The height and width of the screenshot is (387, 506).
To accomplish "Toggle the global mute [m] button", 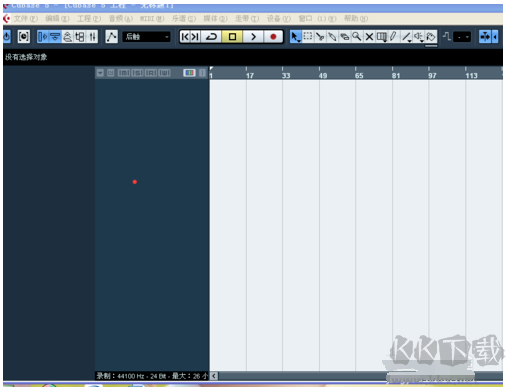I will (124, 73).
